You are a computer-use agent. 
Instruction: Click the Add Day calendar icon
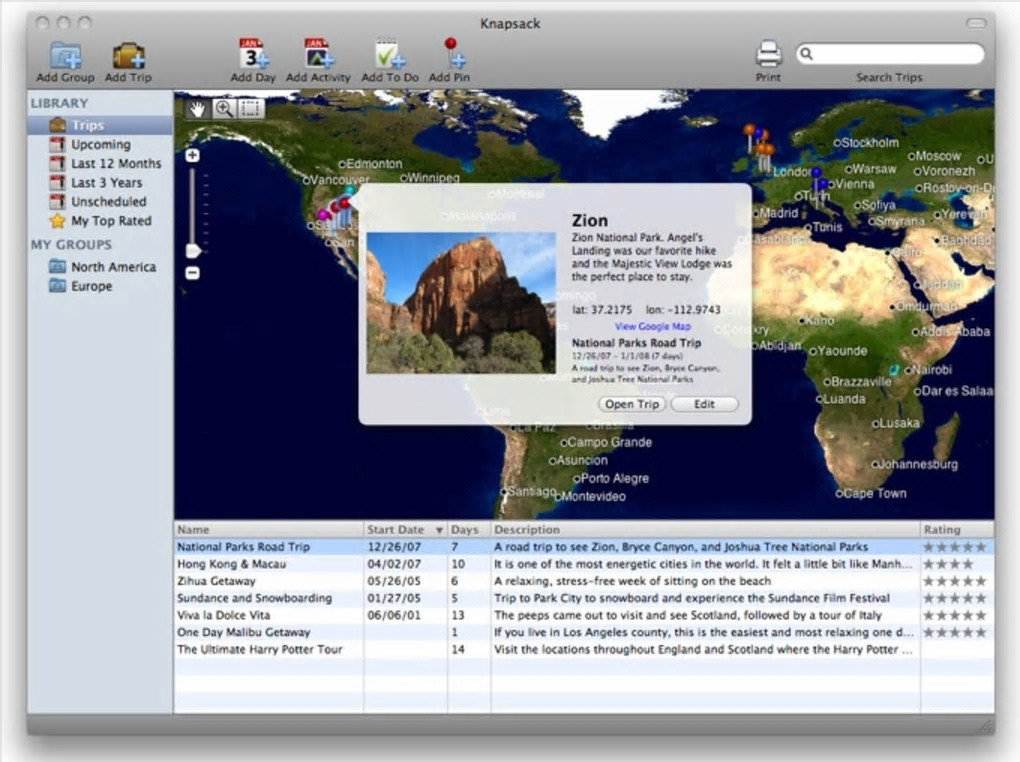click(253, 55)
